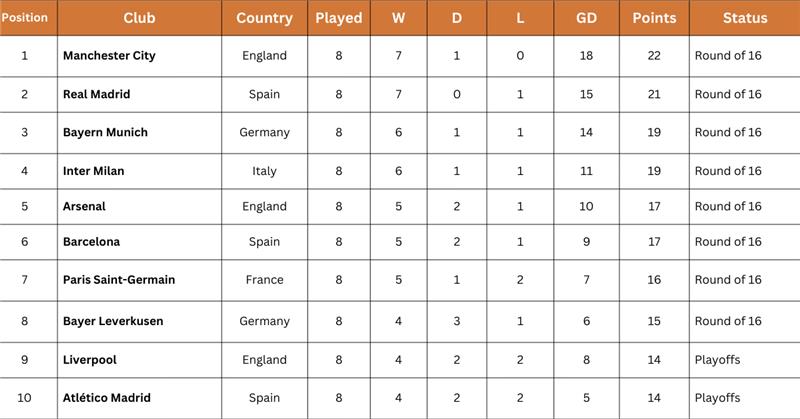Select the Bayer Leverkusen club cell

tap(113, 321)
